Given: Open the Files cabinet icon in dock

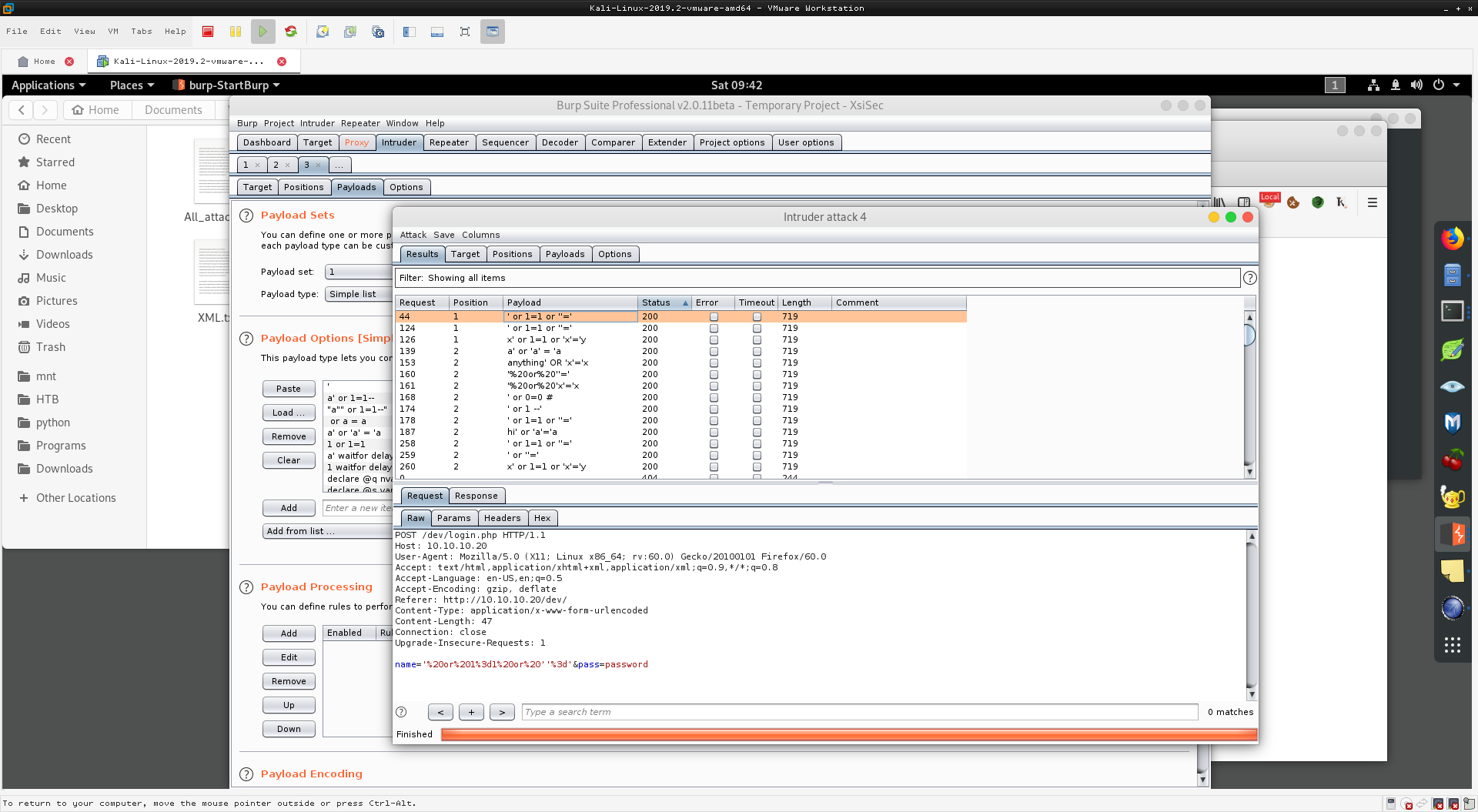Looking at the screenshot, I should pyautogui.click(x=1453, y=275).
